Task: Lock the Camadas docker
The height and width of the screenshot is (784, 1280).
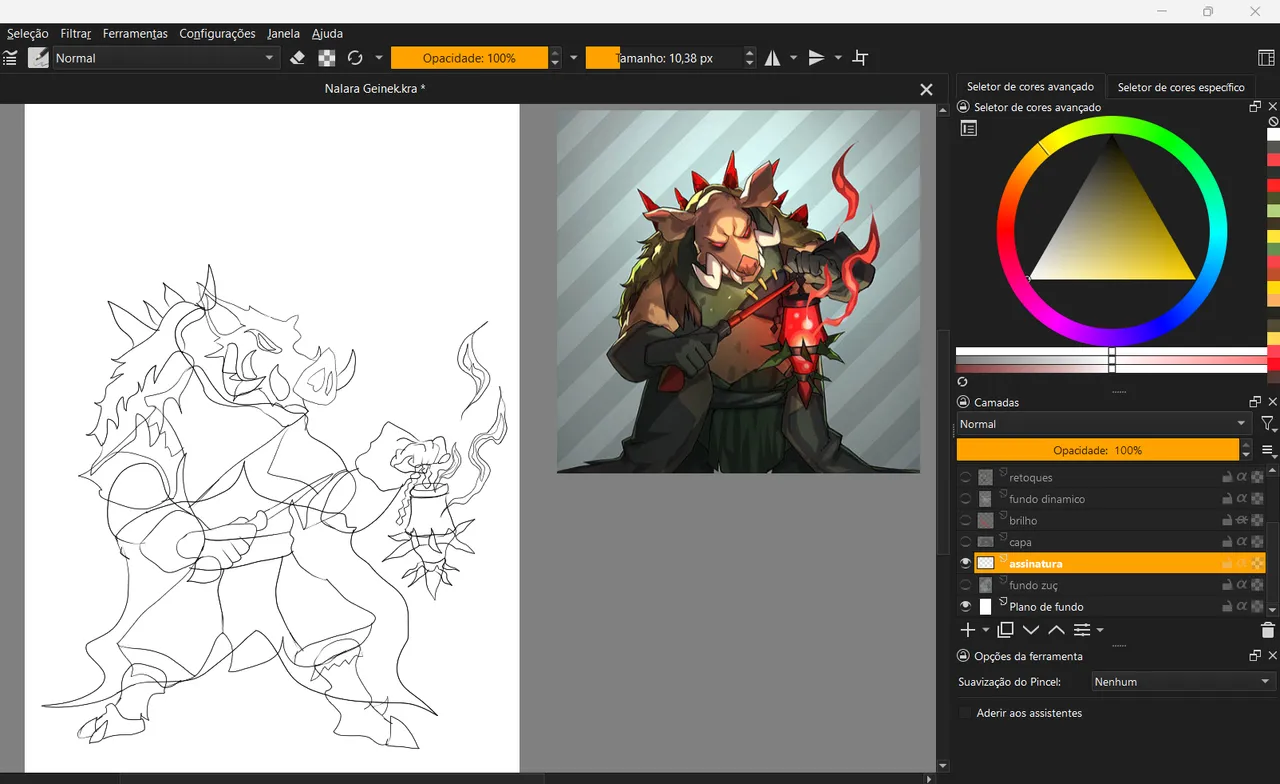Action: (964, 402)
